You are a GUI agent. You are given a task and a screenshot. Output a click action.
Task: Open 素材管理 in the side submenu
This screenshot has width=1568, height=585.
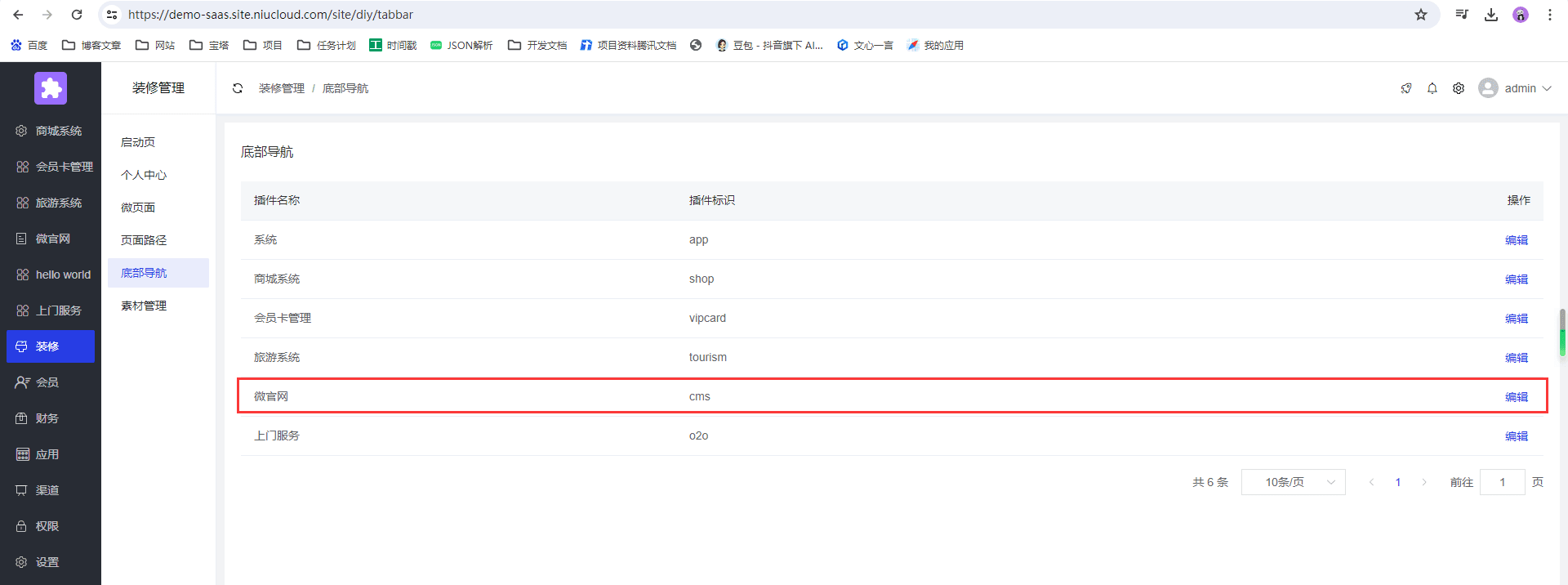click(144, 306)
